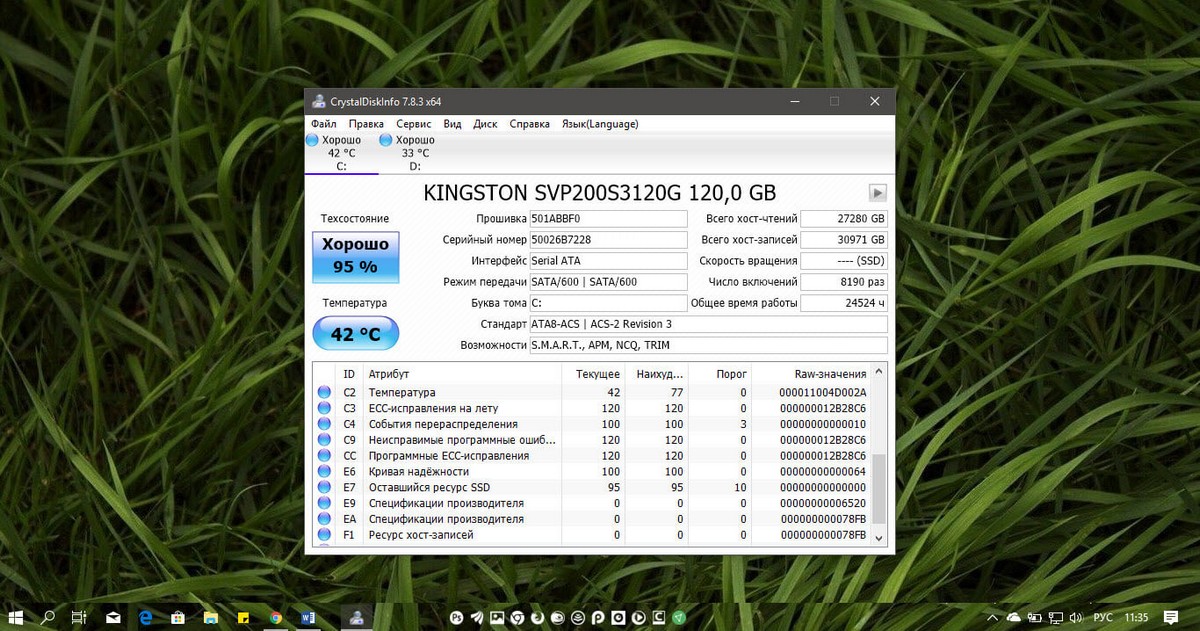Screen dimensions: 1200x631
Task: Click the Атрибут column header
Action: pyautogui.click(x=462, y=374)
